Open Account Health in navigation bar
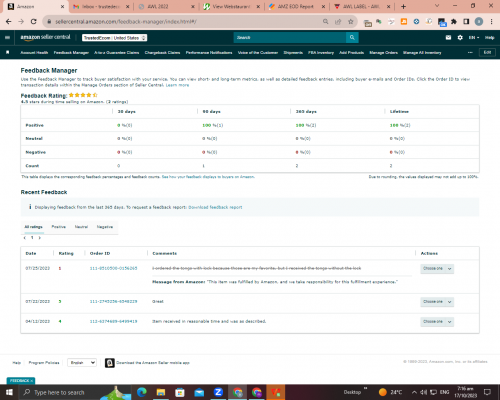The width and height of the screenshot is (500, 400). (x=34, y=53)
